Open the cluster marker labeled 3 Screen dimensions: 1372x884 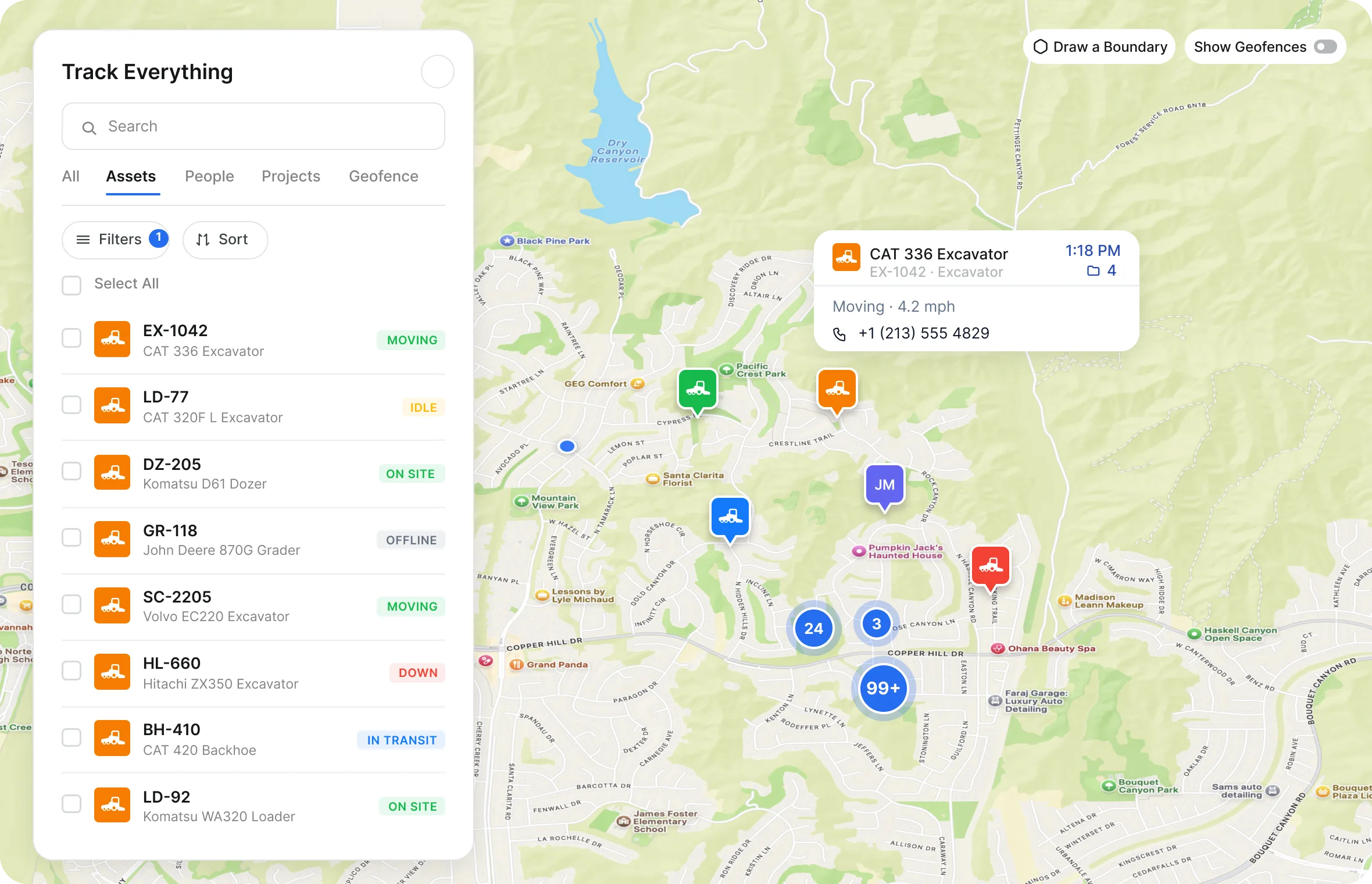click(x=876, y=623)
